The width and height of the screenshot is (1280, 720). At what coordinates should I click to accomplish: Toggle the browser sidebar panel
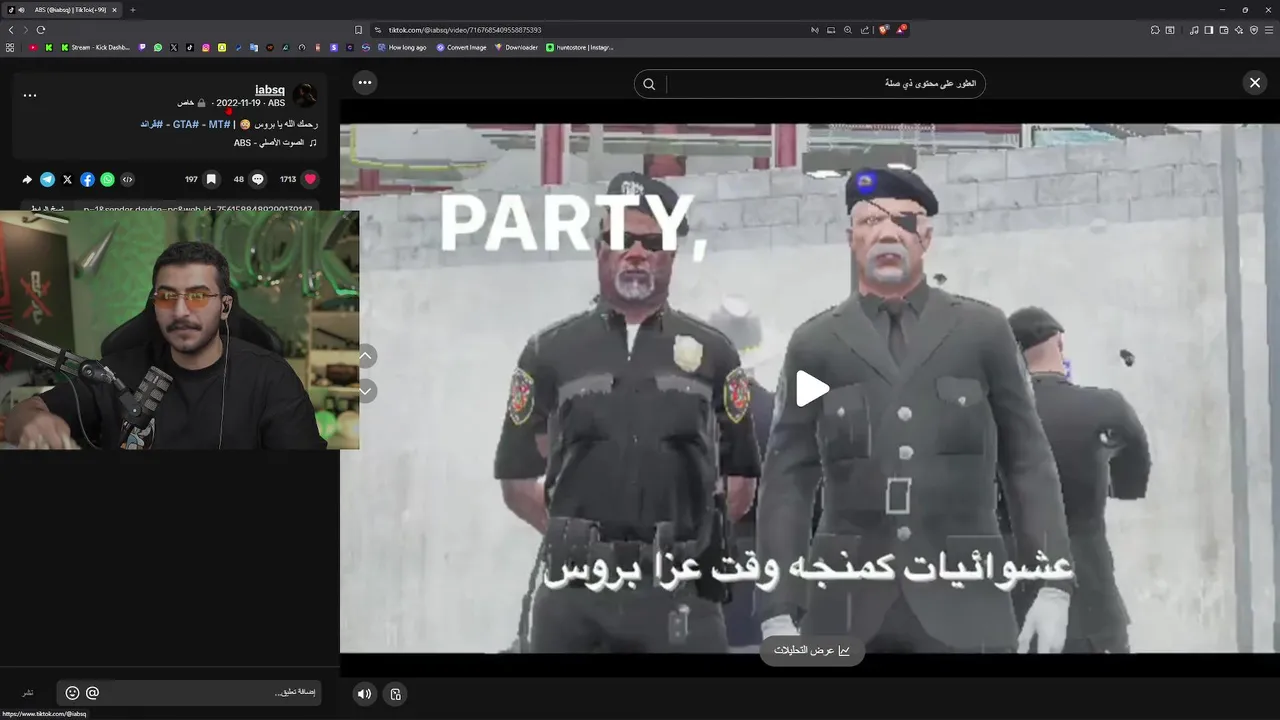click(x=1208, y=30)
